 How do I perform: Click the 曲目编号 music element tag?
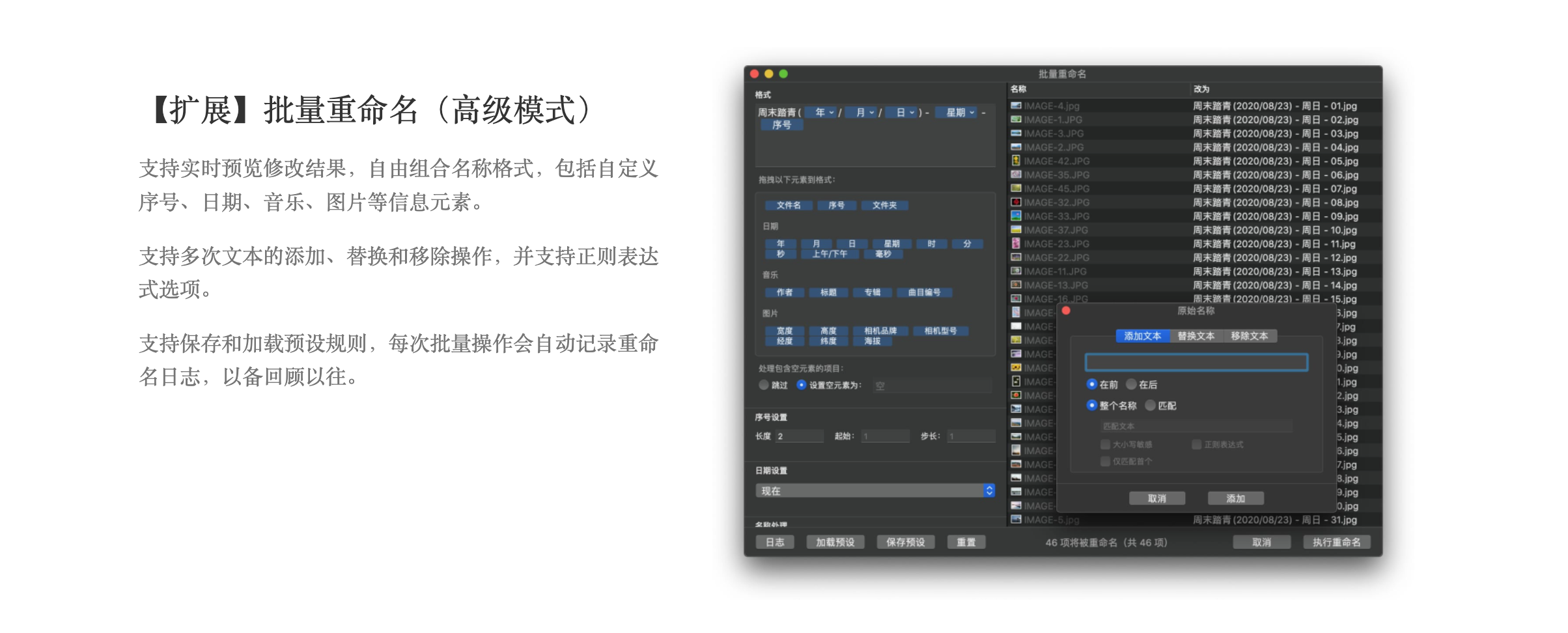point(924,292)
